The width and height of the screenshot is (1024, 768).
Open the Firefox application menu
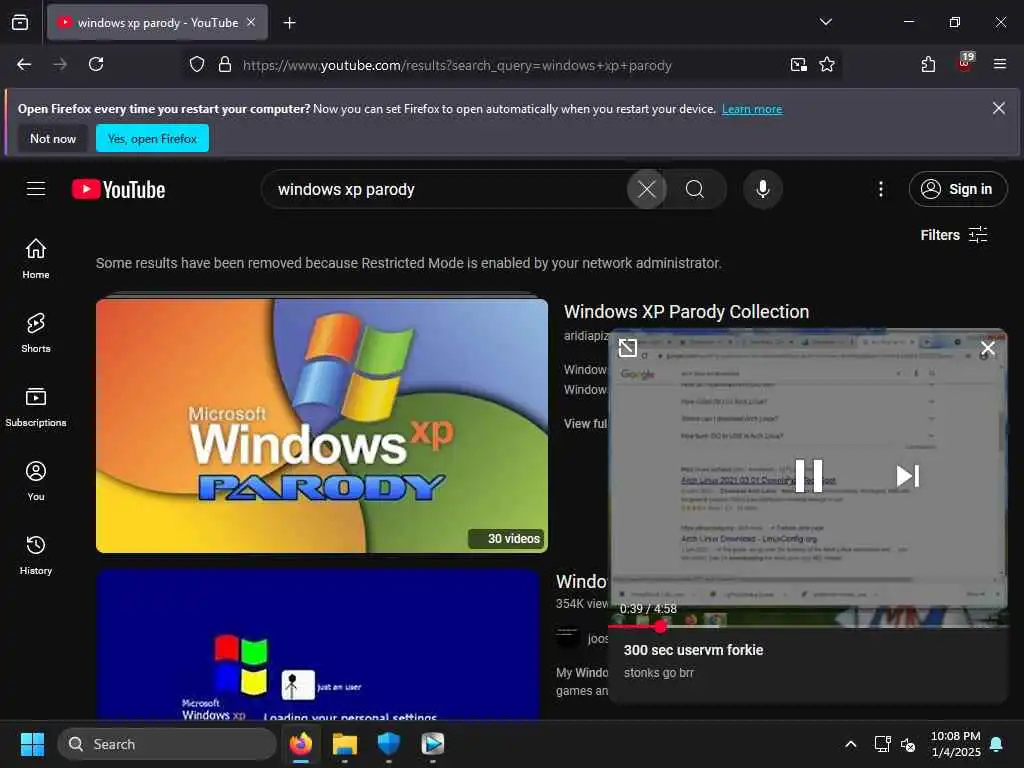(x=999, y=64)
